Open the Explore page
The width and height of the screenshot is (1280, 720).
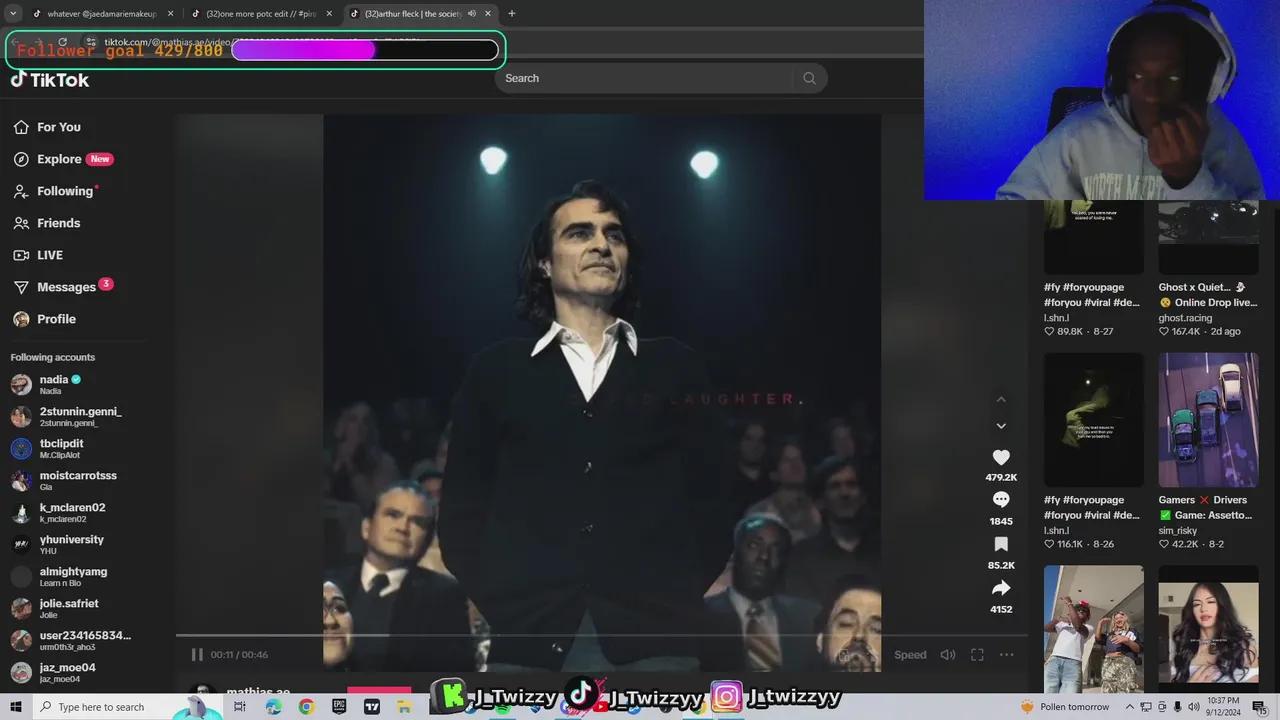pos(63,159)
